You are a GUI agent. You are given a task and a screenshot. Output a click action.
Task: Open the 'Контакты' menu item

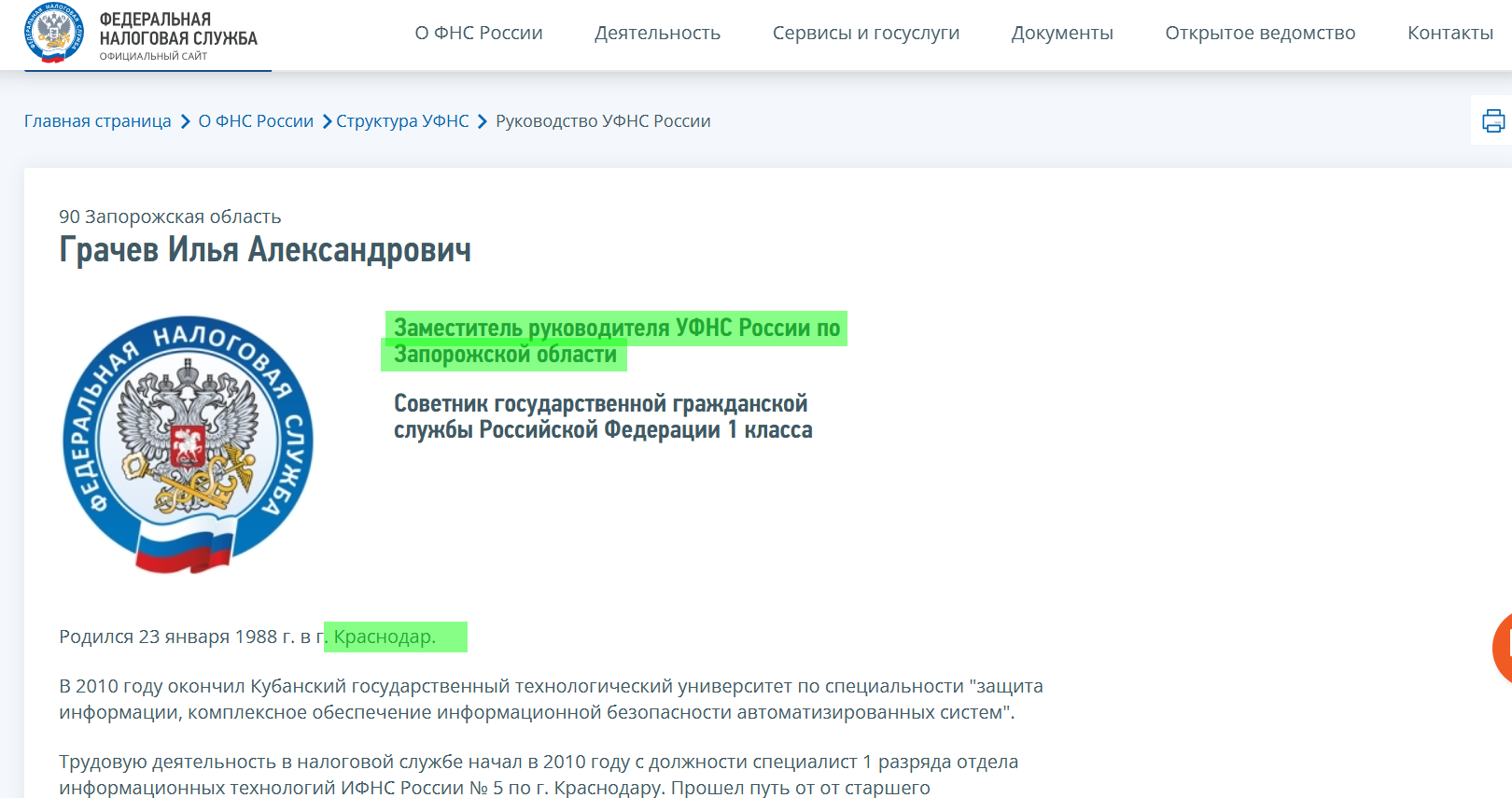pos(1450,33)
